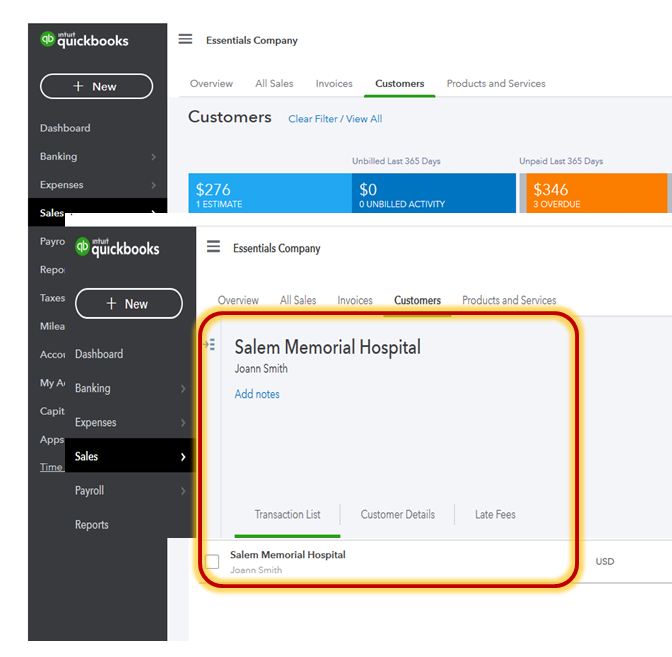Viewport: 672px width, 657px height.
Task: Click the + New button in lower sidebar
Action: [129, 304]
